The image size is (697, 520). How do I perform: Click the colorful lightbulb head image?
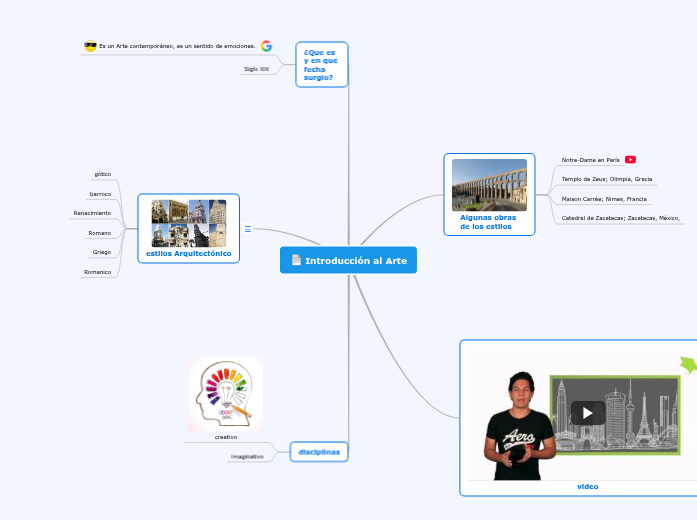pyautogui.click(x=226, y=394)
